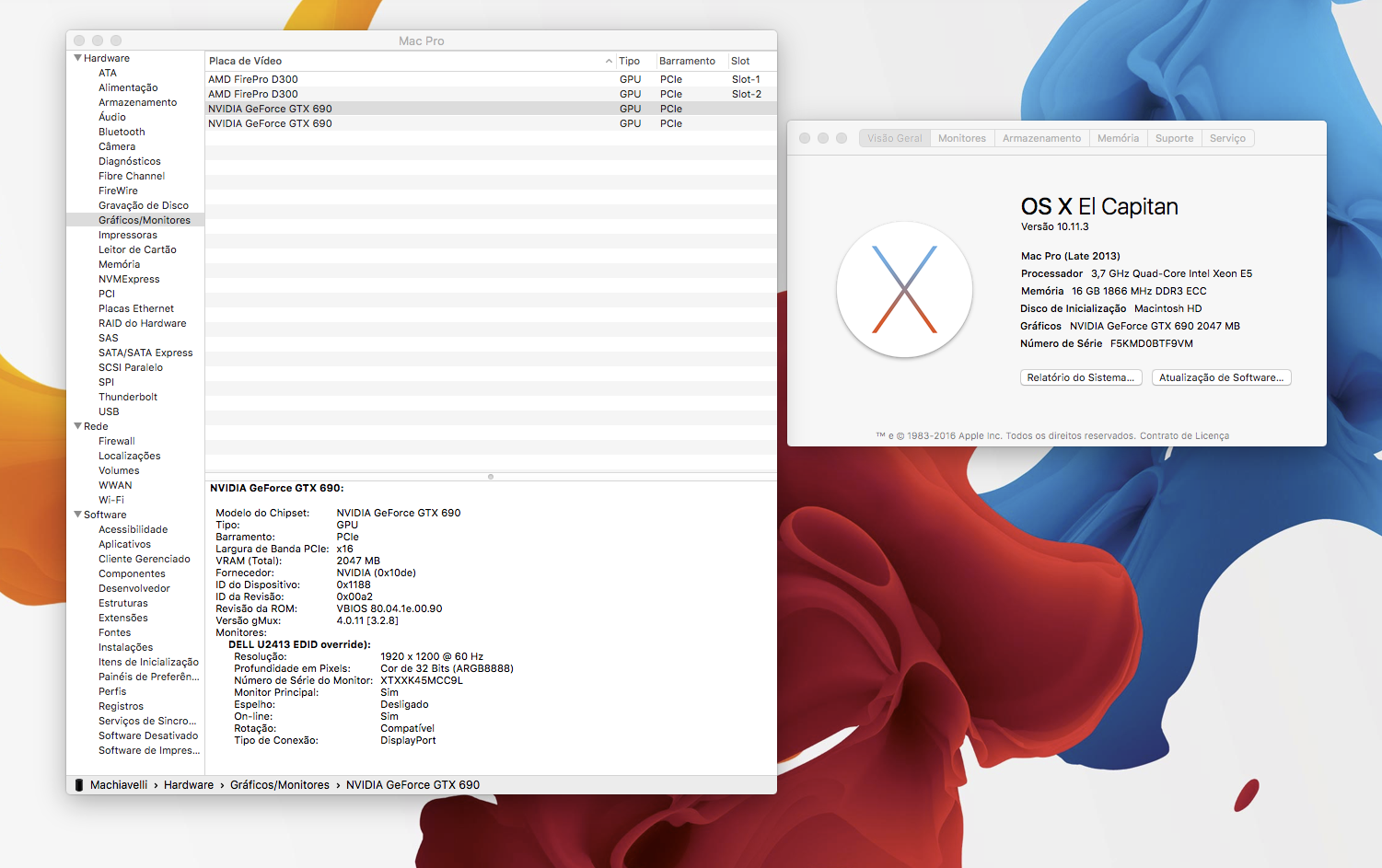Sort by the Placa de Vídeo column arrow
Screen dimensions: 1382x868
[x=609, y=61]
